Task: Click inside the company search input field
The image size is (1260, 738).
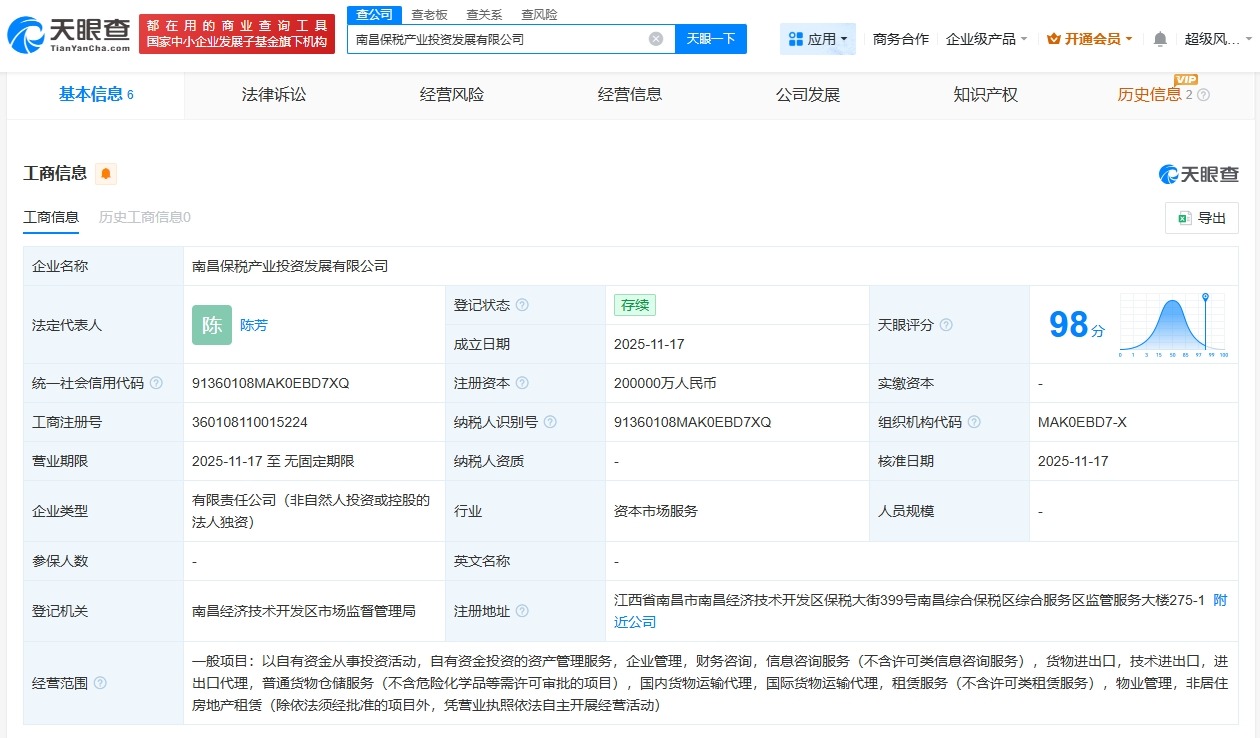Action: (500, 38)
